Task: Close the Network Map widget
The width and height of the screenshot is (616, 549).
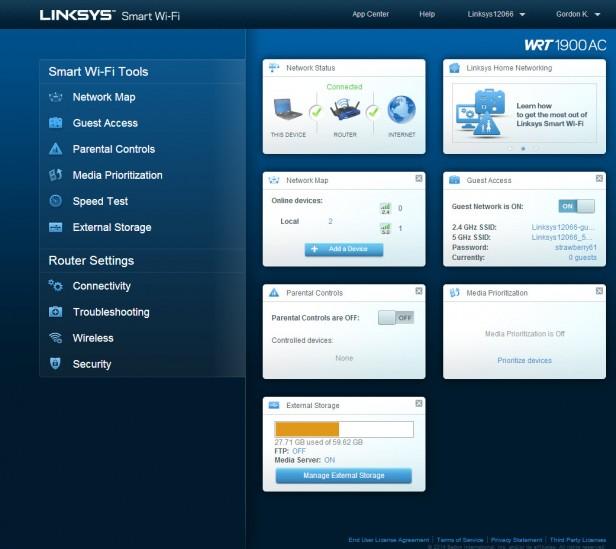Action: tap(419, 178)
